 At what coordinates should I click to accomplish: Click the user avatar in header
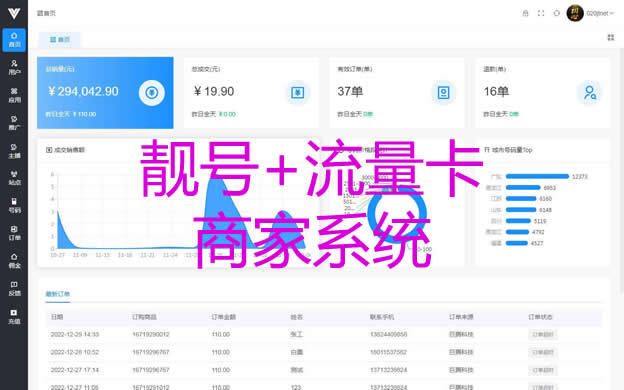pos(575,13)
